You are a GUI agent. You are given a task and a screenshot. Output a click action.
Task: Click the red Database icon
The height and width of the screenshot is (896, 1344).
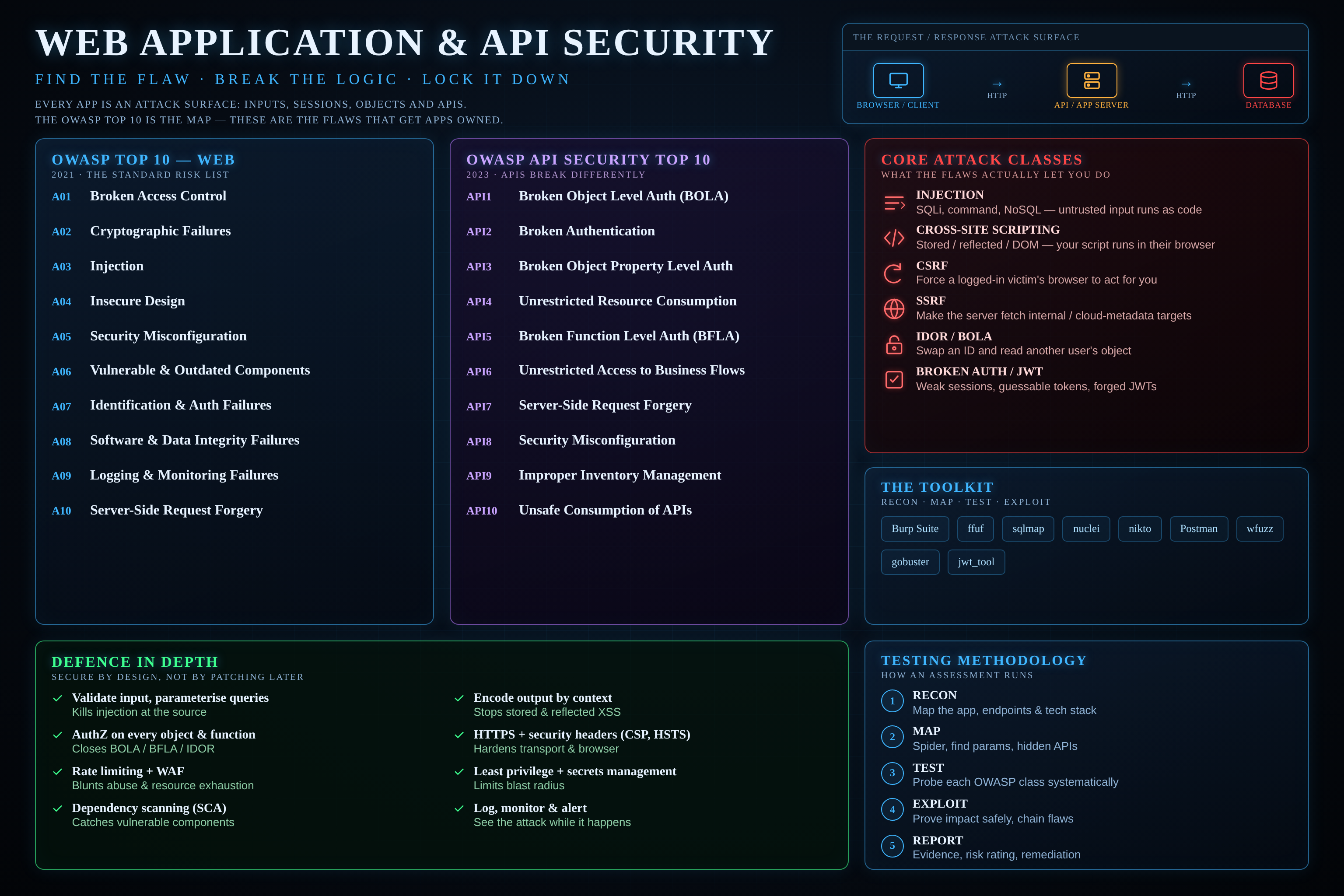click(x=1269, y=80)
